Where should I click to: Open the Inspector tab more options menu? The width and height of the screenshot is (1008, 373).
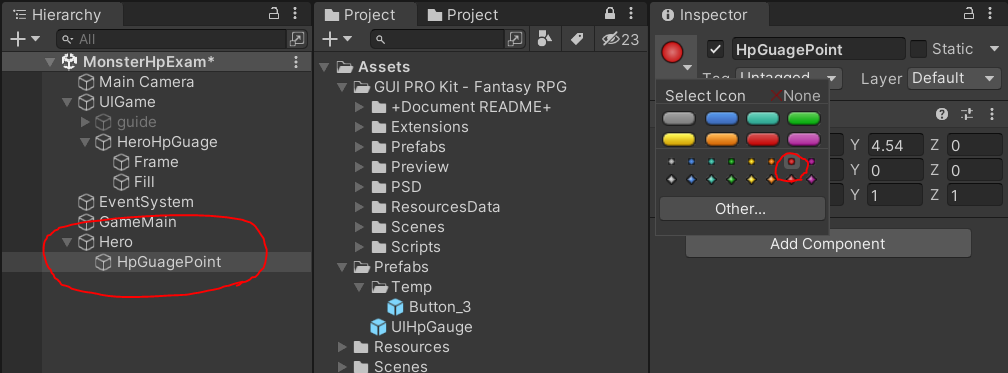coord(991,13)
